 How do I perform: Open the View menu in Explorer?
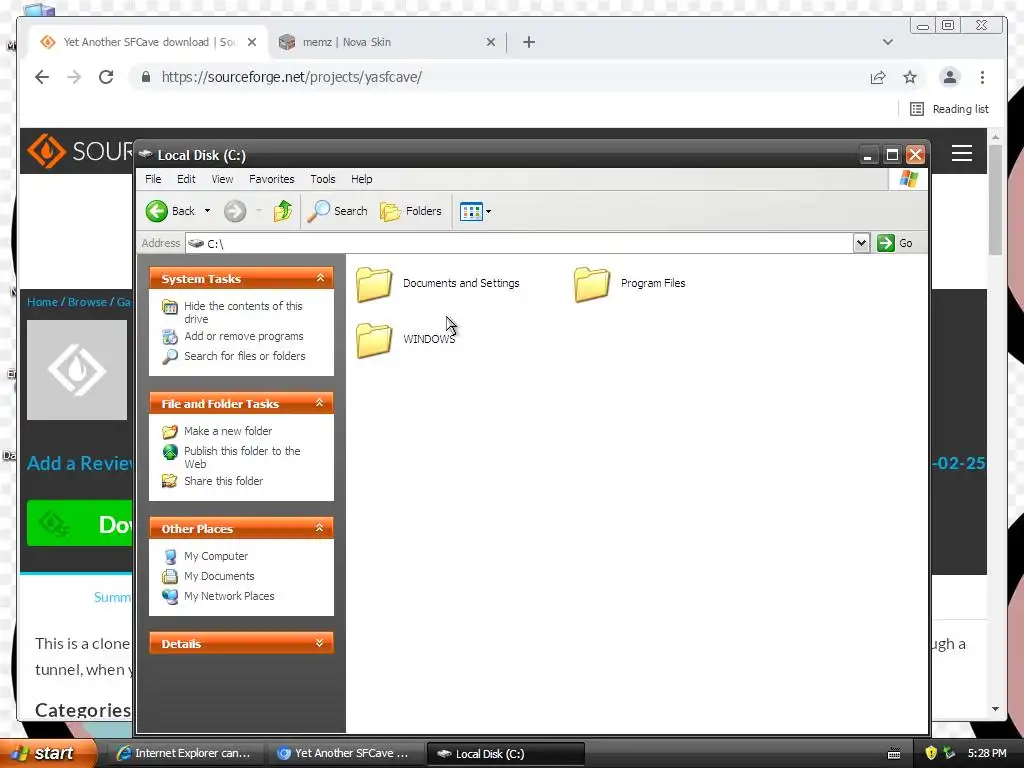(222, 179)
